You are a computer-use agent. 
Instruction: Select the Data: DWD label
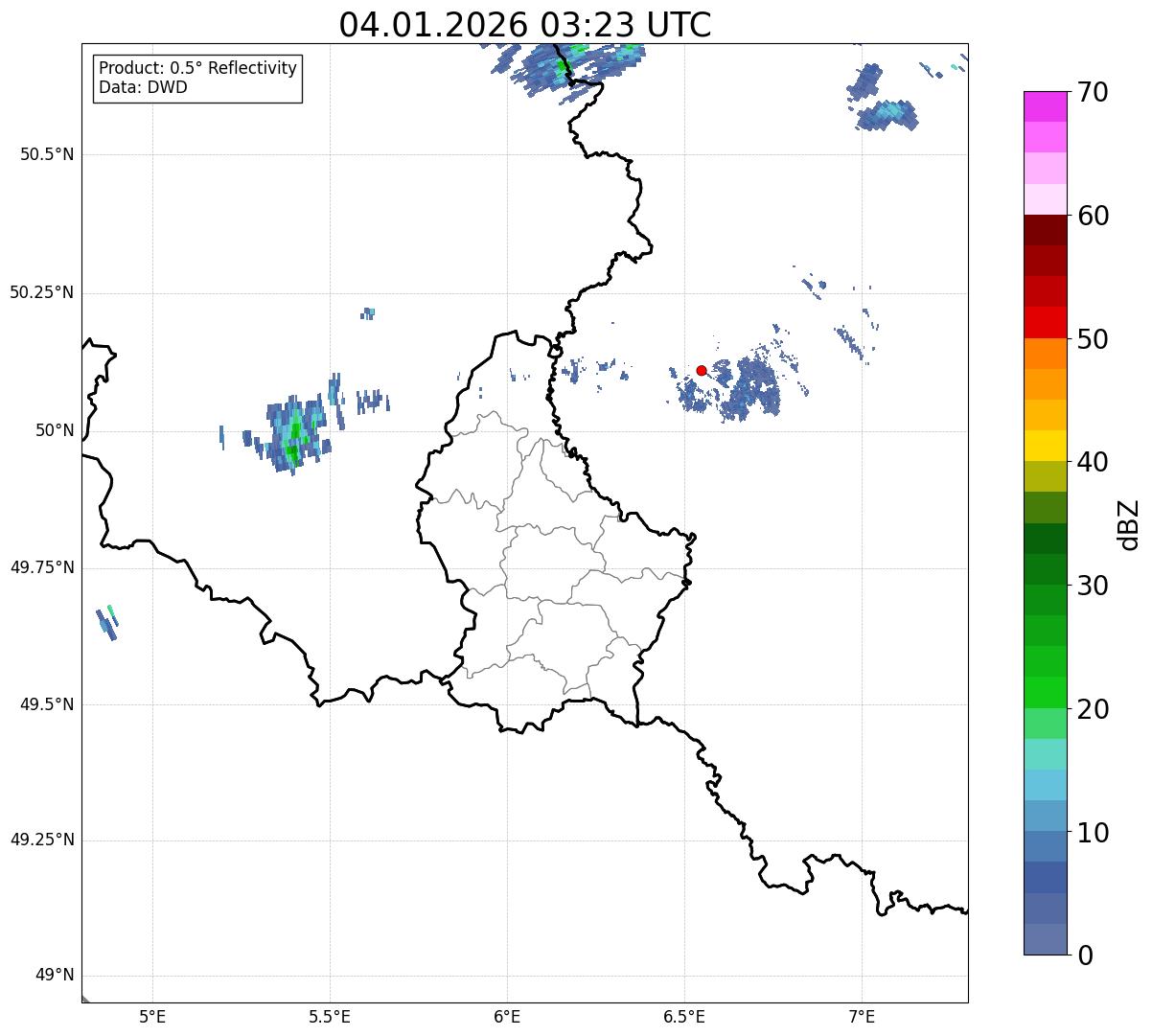(x=143, y=87)
